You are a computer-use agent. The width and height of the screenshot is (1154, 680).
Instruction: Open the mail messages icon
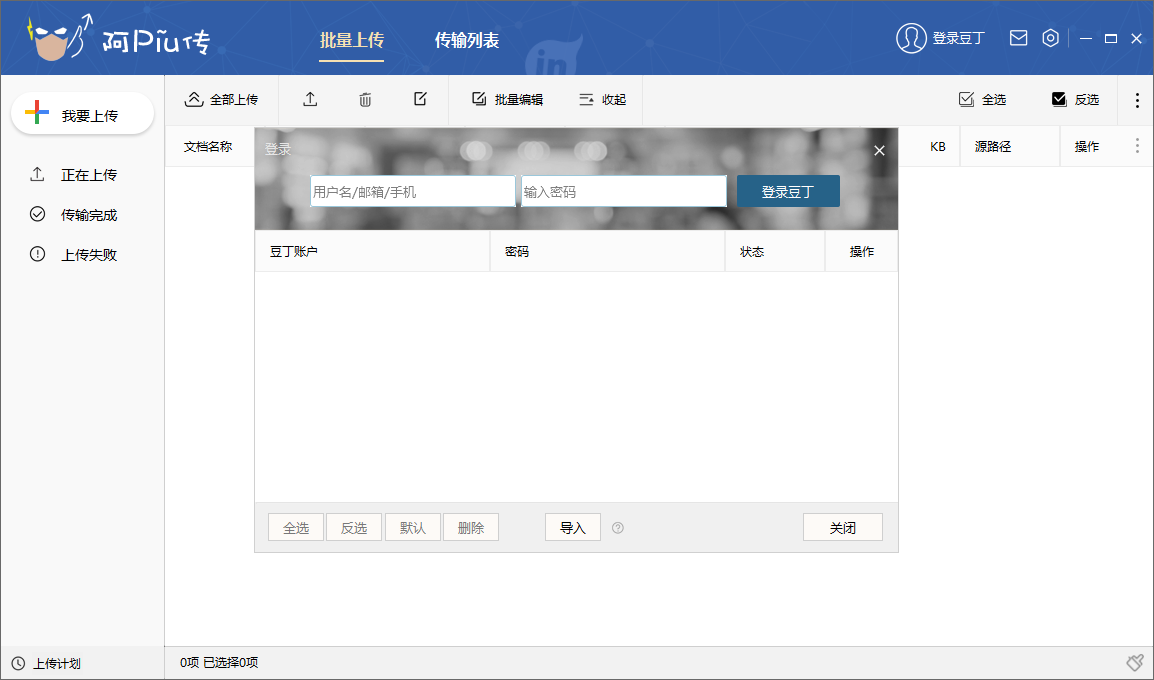tap(1019, 38)
